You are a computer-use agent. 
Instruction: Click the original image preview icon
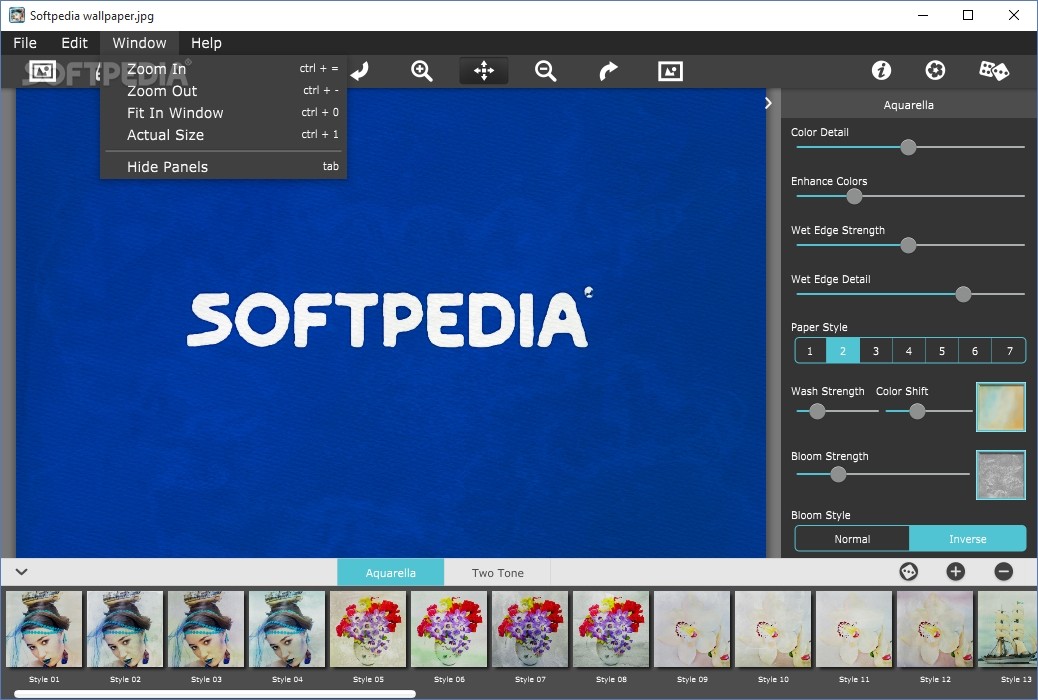point(670,71)
